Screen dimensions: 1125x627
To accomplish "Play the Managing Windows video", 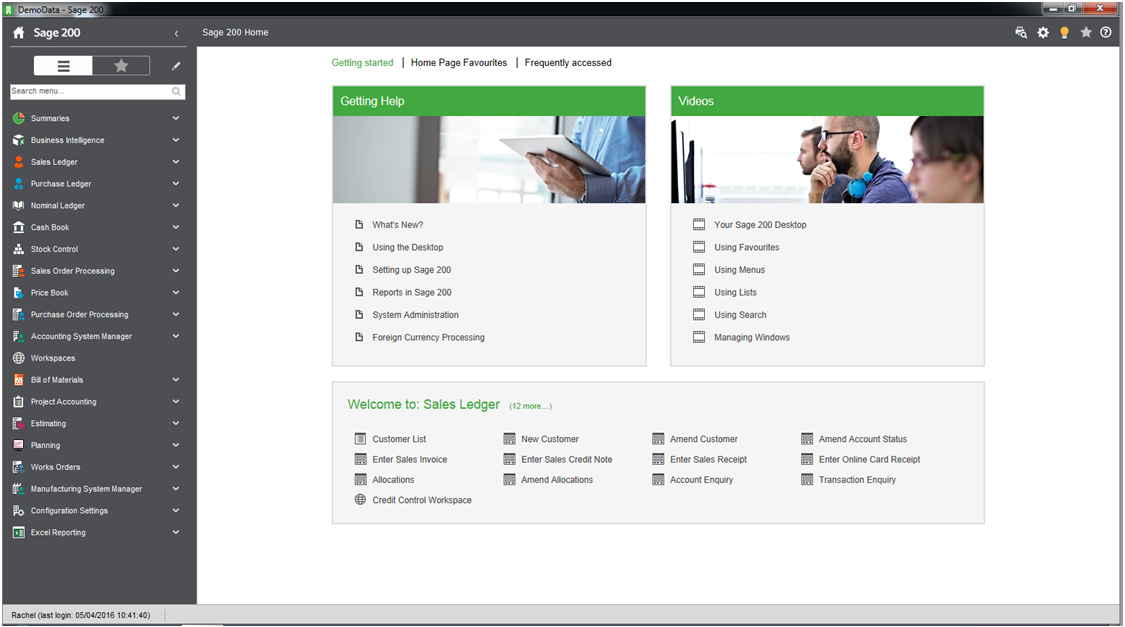I will coord(751,337).
